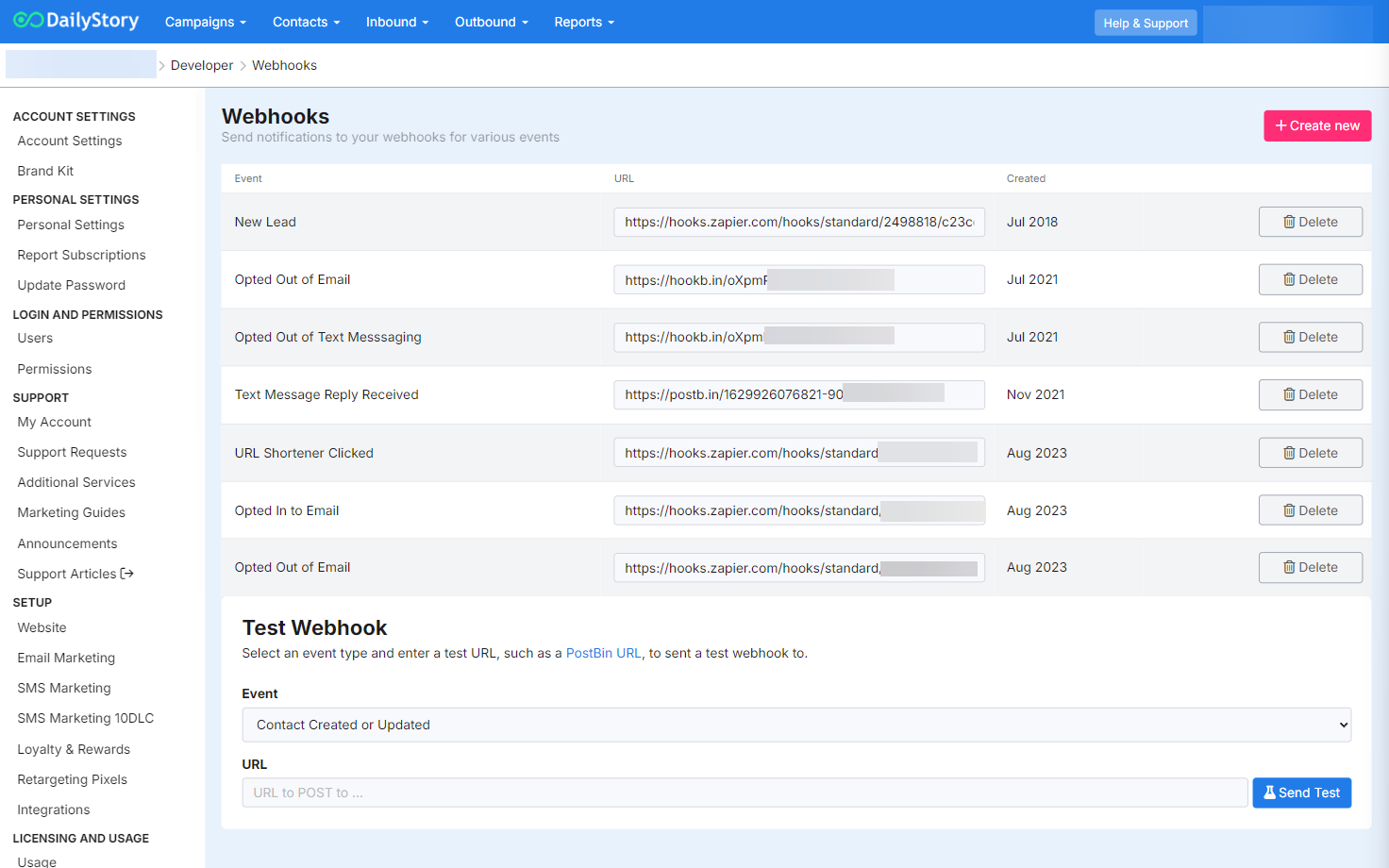
Task: Click Developer in the breadcrumb
Action: tap(202, 65)
